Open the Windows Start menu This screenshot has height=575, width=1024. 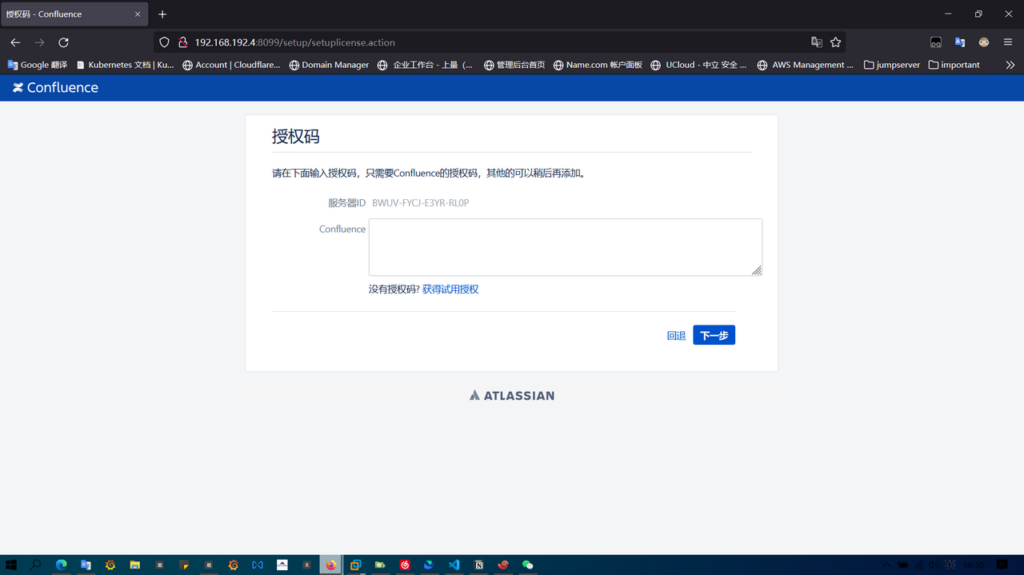pos(11,564)
